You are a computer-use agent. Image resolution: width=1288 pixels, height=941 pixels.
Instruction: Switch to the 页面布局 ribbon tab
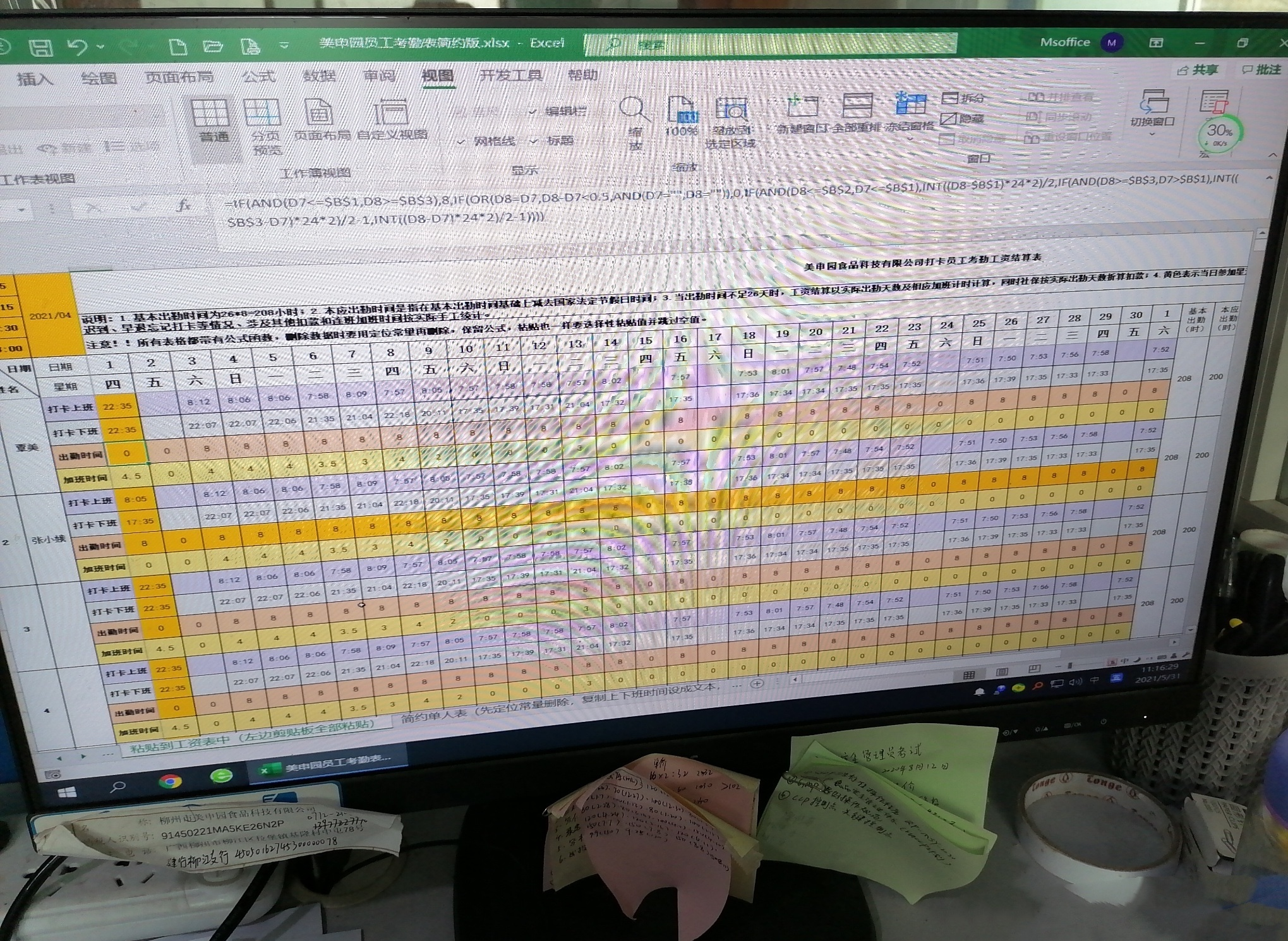click(179, 77)
